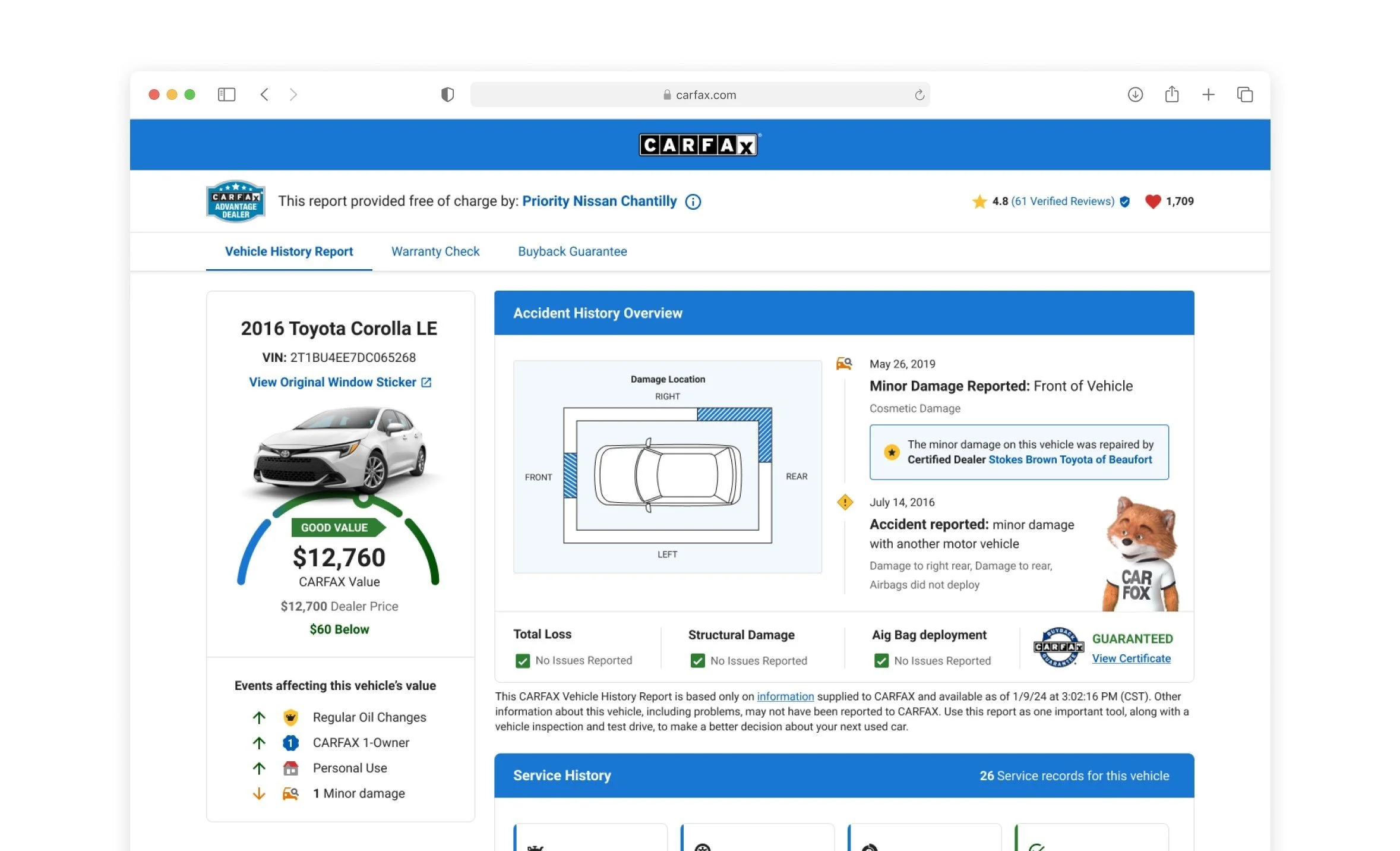Viewport: 1400px width, 851px height.
Task: Click the CARFAX Advantage Dealer badge
Action: (235, 201)
